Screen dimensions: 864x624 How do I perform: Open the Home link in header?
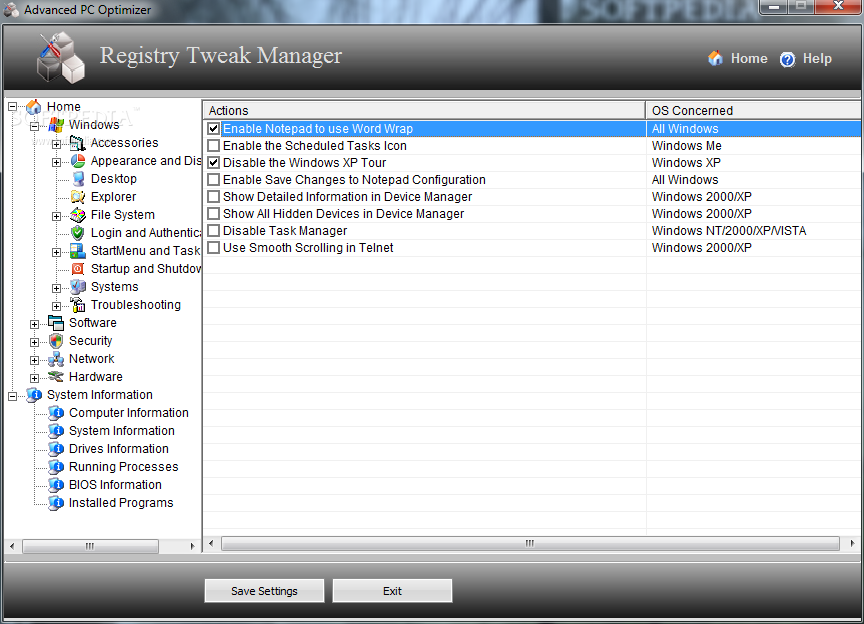coord(749,58)
